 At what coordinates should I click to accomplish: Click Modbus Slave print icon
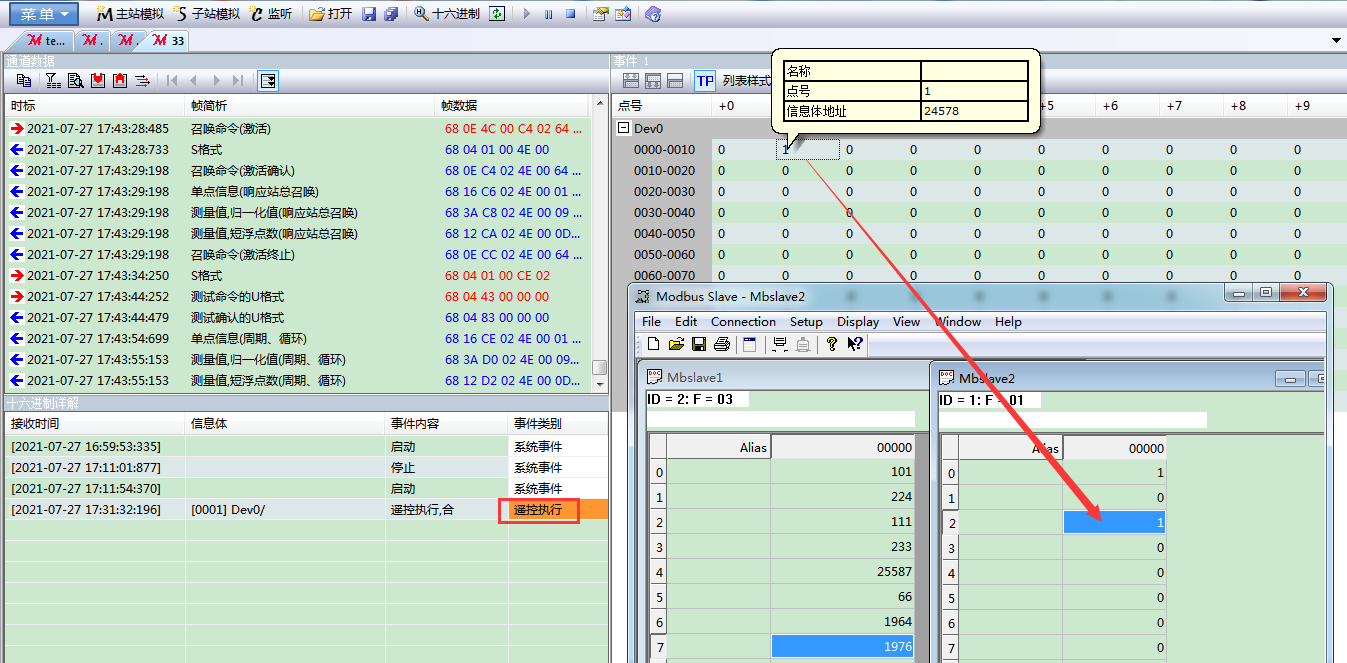pos(722,344)
